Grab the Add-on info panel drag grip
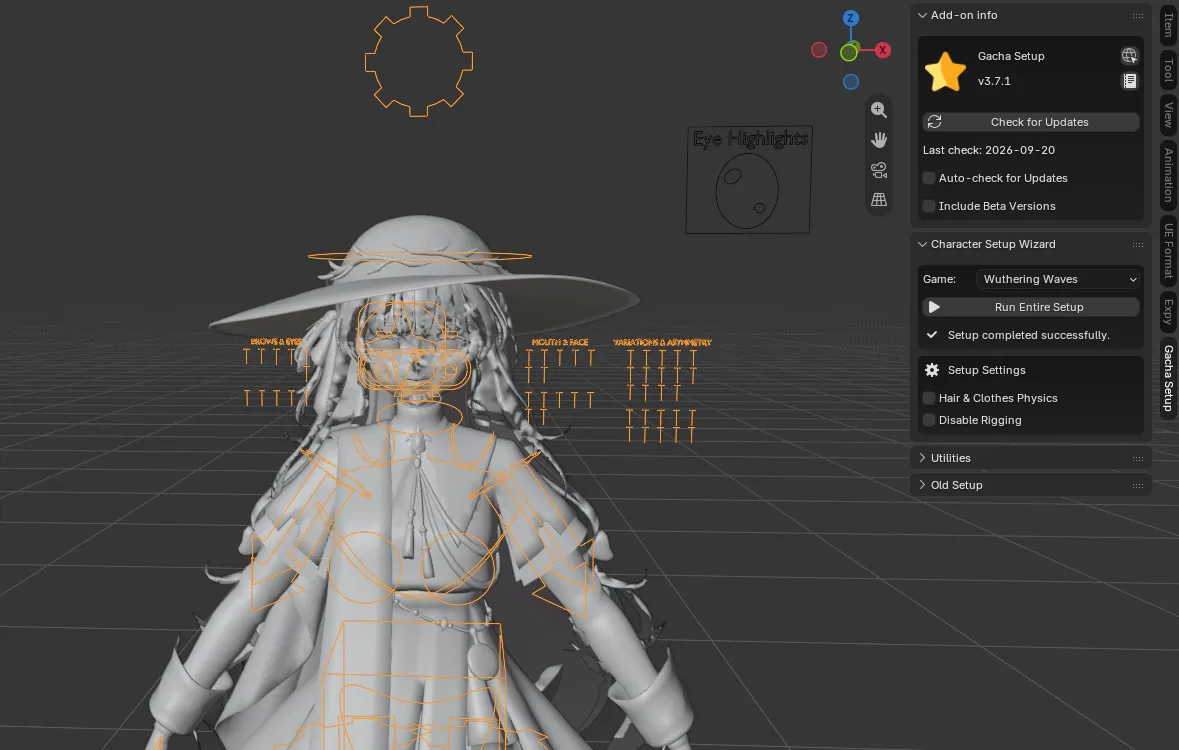Screen dimensions: 1179x750 coord(1138,16)
